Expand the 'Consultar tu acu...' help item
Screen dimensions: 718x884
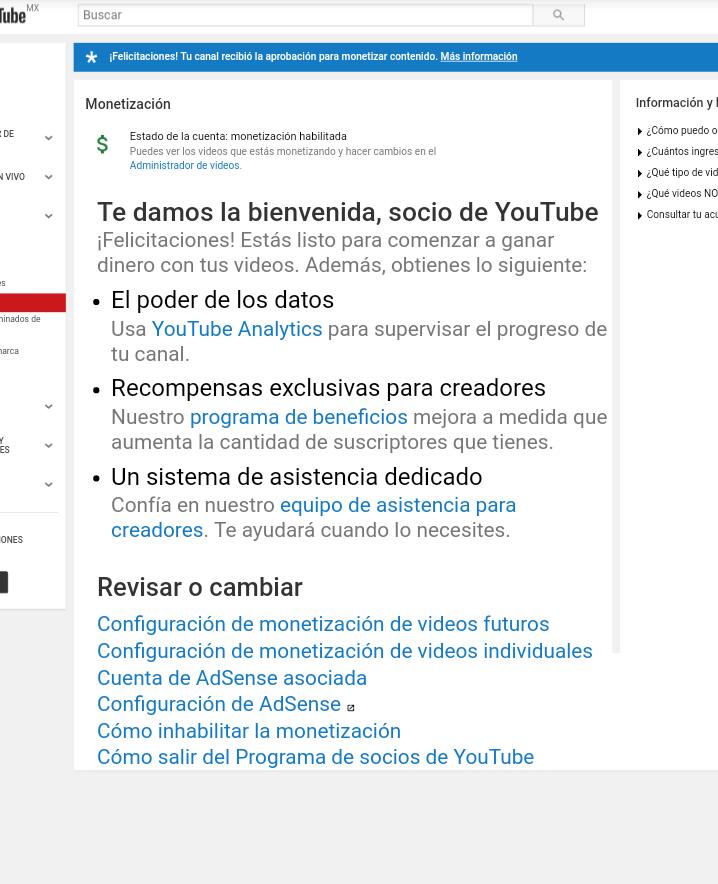(678, 214)
